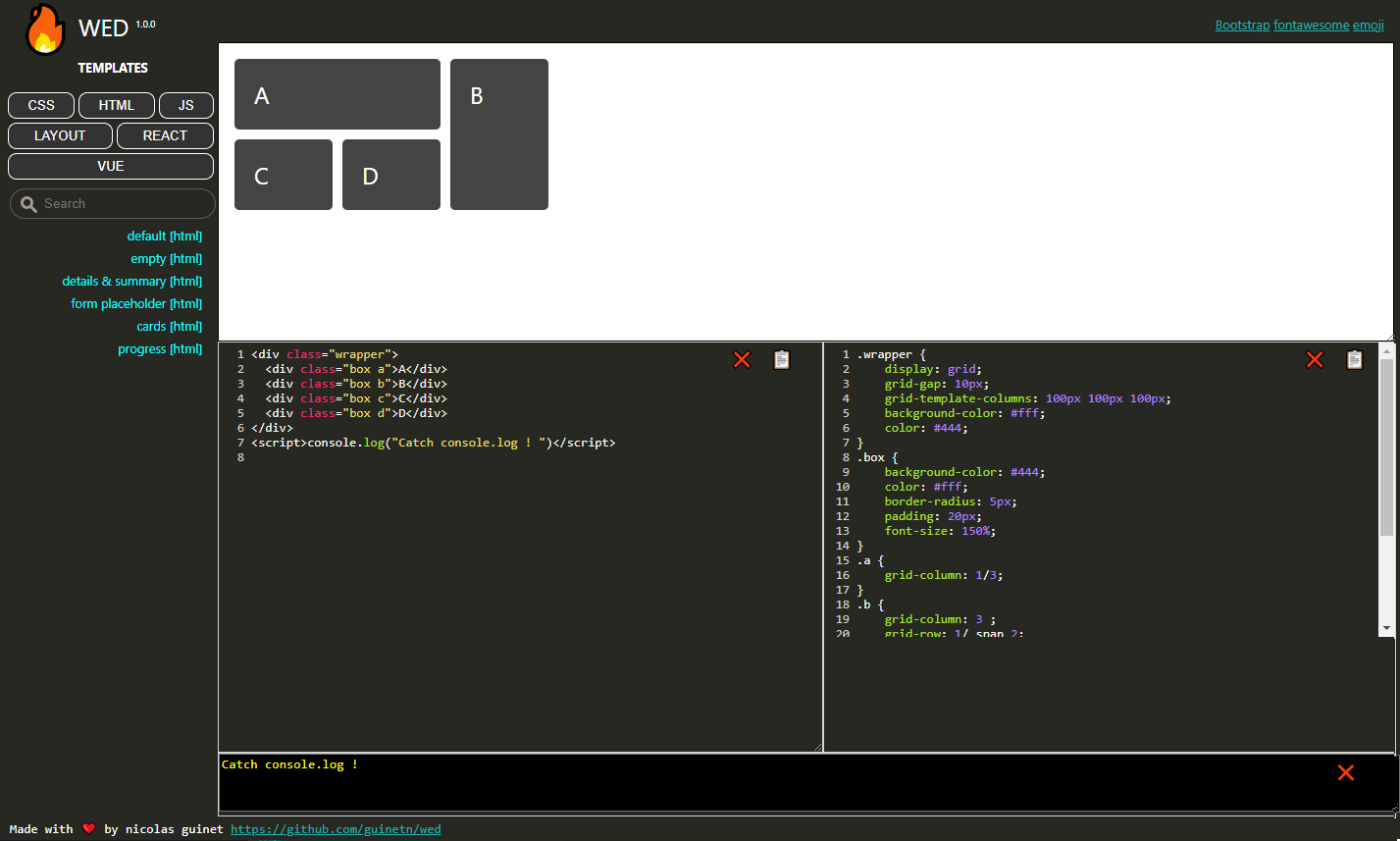The image size is (1400, 841).
Task: Load the default [html] template
Action: click(165, 237)
